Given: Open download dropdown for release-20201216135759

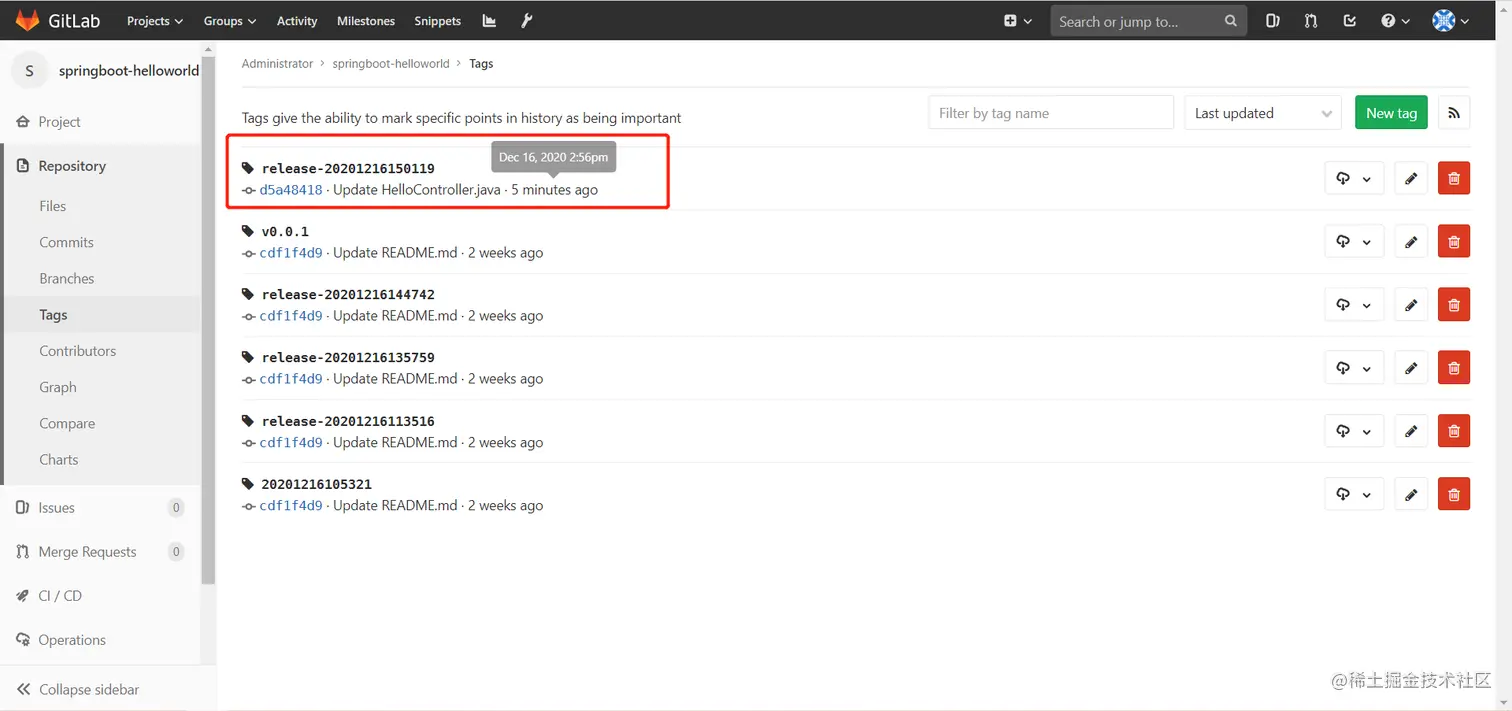Looking at the screenshot, I should [x=1354, y=368].
